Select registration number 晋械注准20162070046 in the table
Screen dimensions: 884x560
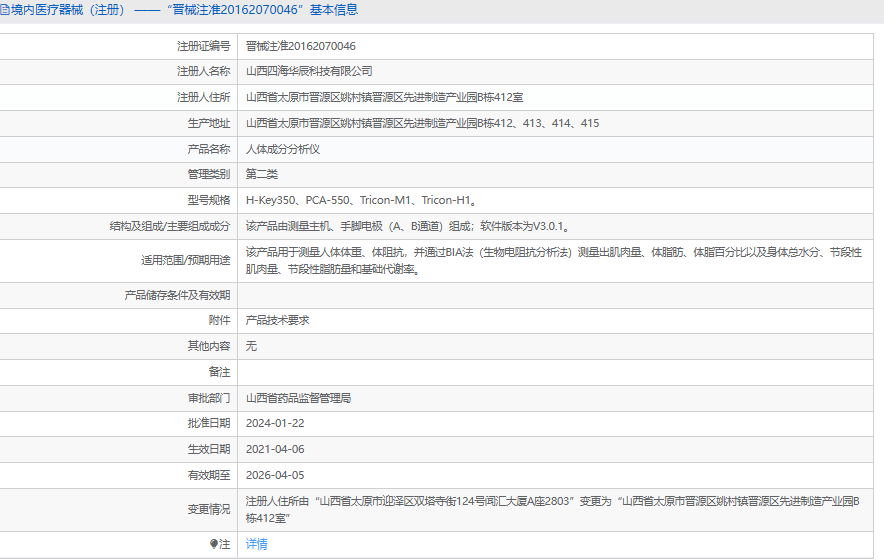tap(301, 46)
